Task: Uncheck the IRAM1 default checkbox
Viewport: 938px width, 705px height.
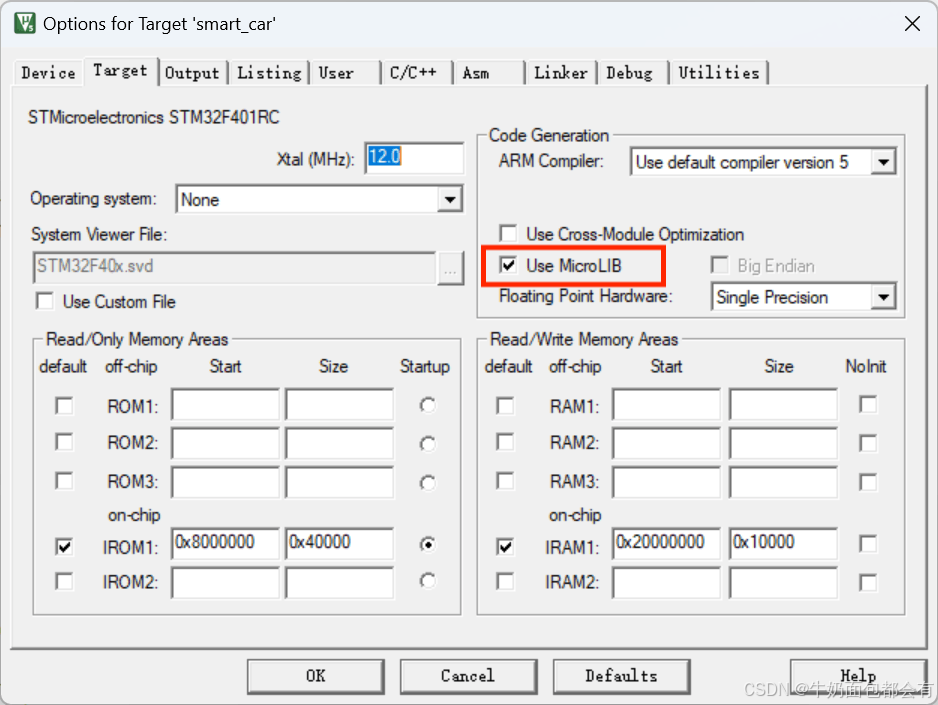Action: 505,546
